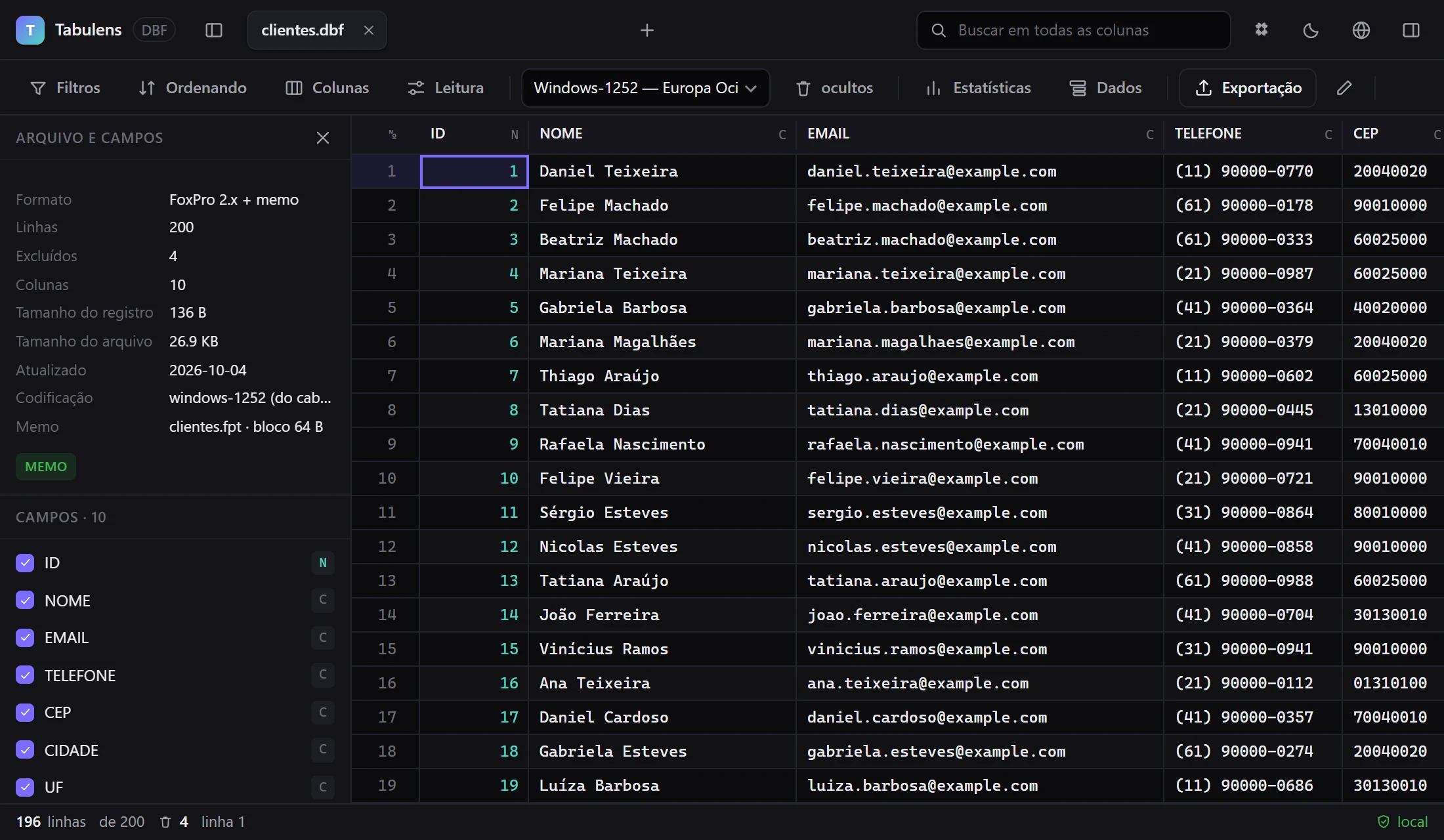Open the Windows-1252 encoding dropdown
The height and width of the screenshot is (840, 1444).
pyautogui.click(x=646, y=88)
